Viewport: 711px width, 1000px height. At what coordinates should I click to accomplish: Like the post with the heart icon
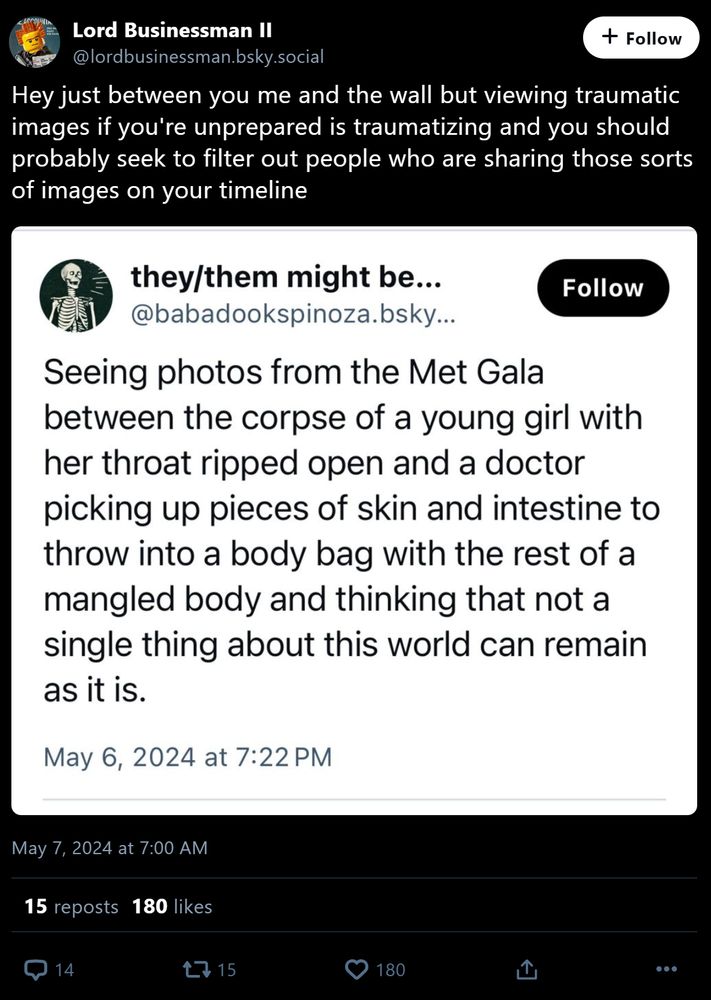(356, 969)
